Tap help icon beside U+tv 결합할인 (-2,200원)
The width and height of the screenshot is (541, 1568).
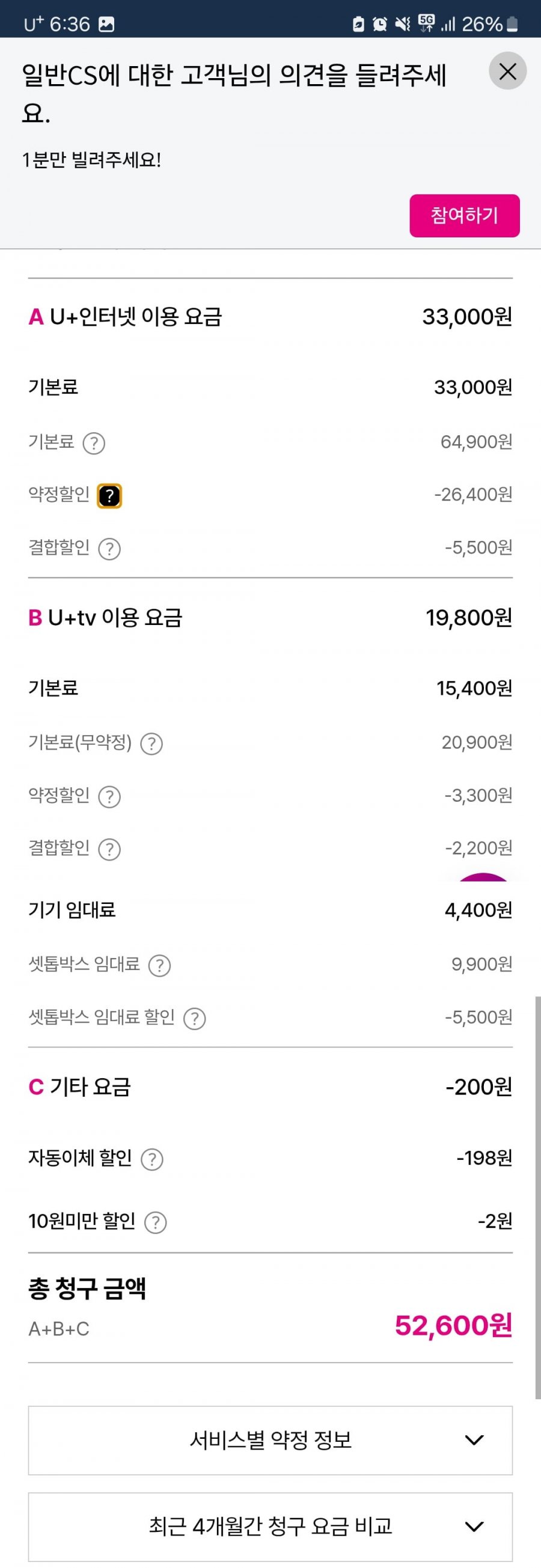point(109,849)
